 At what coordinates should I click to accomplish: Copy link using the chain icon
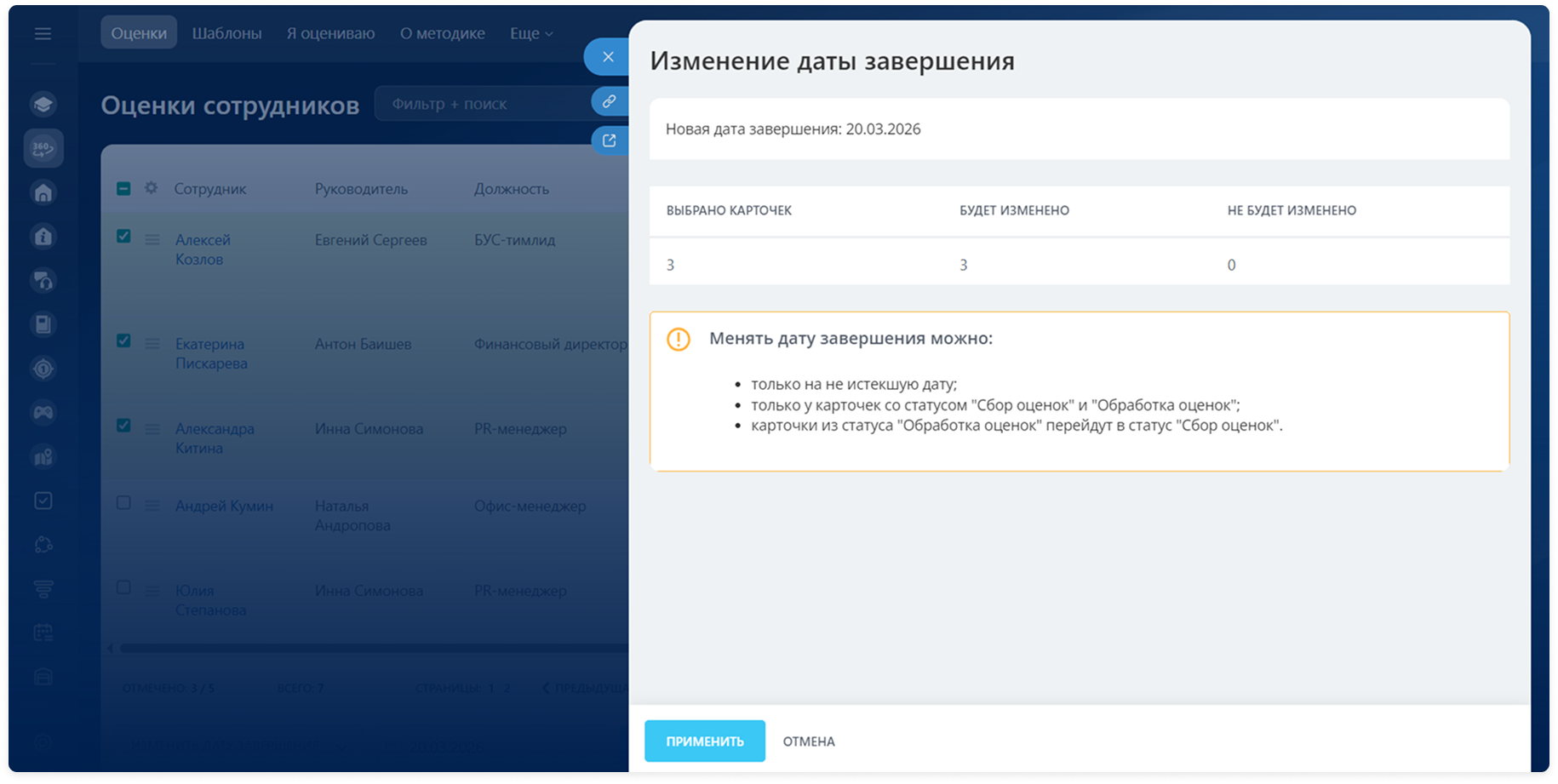(609, 101)
